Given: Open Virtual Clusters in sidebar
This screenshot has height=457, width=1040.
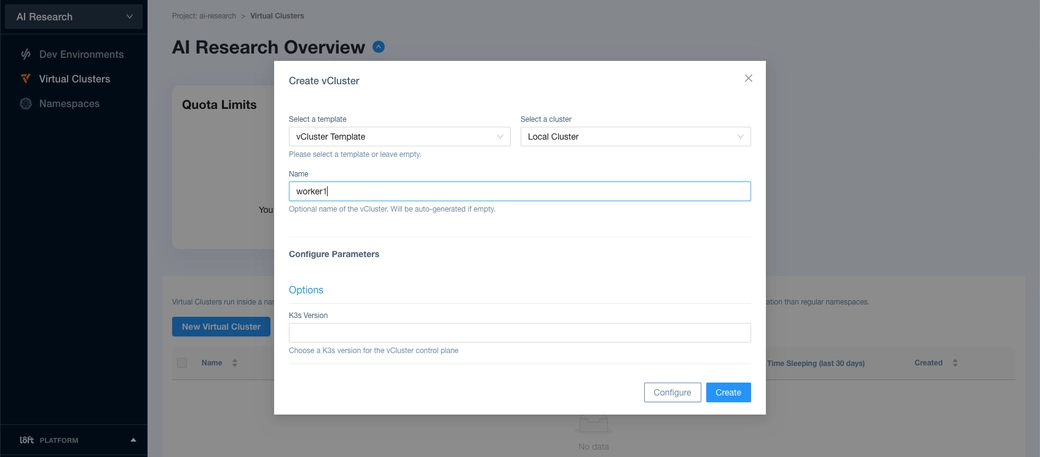Looking at the screenshot, I should pos(74,79).
